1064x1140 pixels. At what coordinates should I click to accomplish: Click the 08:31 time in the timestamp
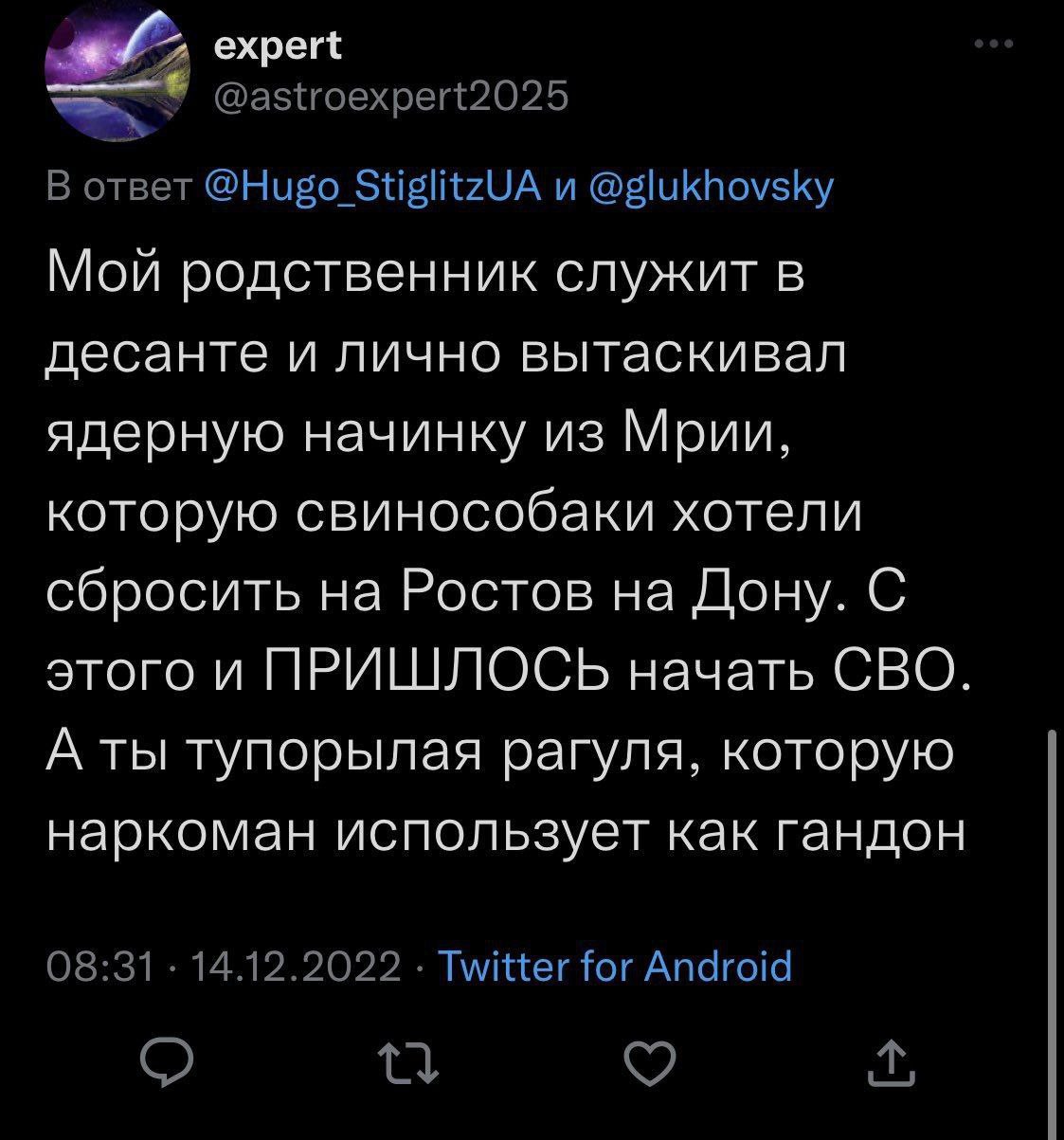click(100, 968)
